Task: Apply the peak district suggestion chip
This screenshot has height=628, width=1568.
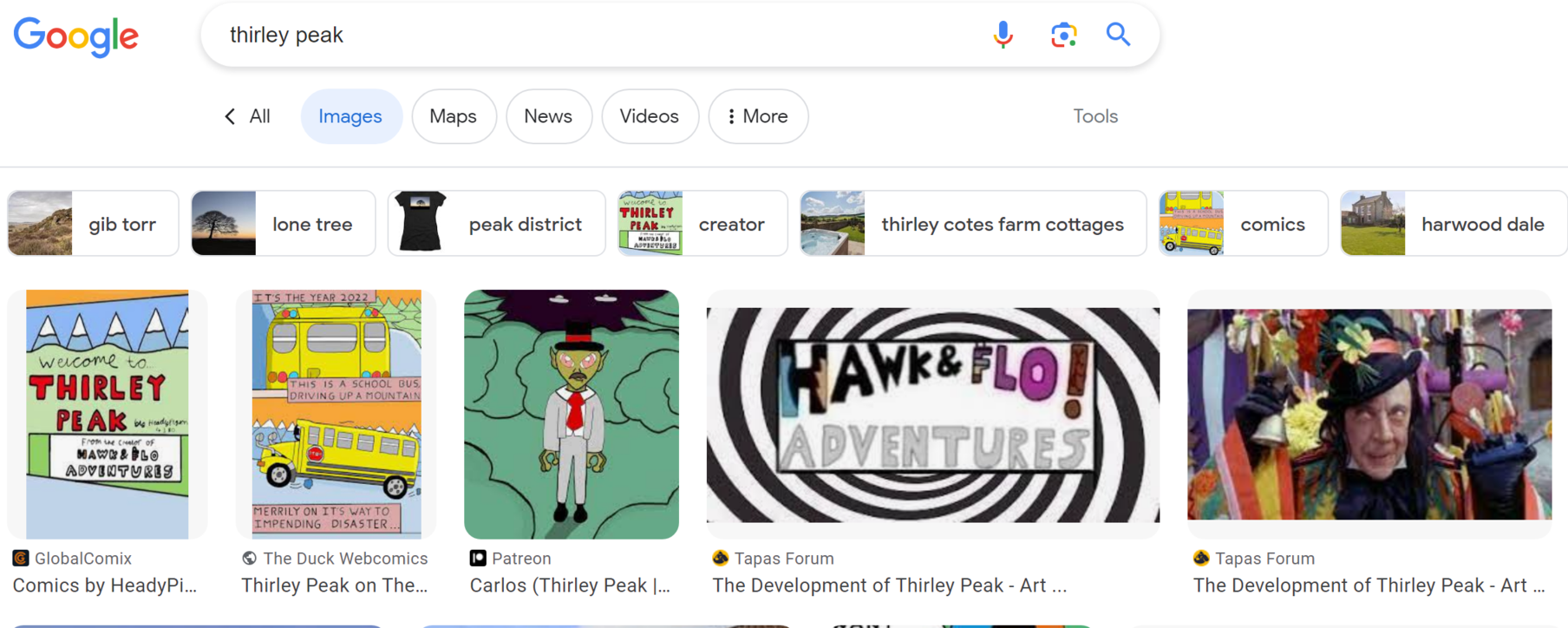Action: (496, 224)
